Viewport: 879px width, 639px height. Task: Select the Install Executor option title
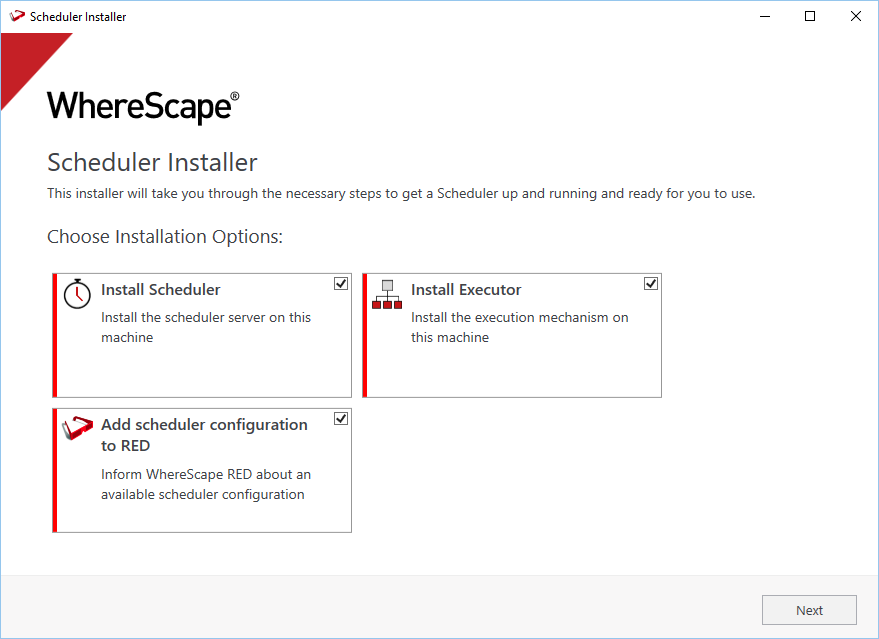pyautogui.click(x=466, y=290)
